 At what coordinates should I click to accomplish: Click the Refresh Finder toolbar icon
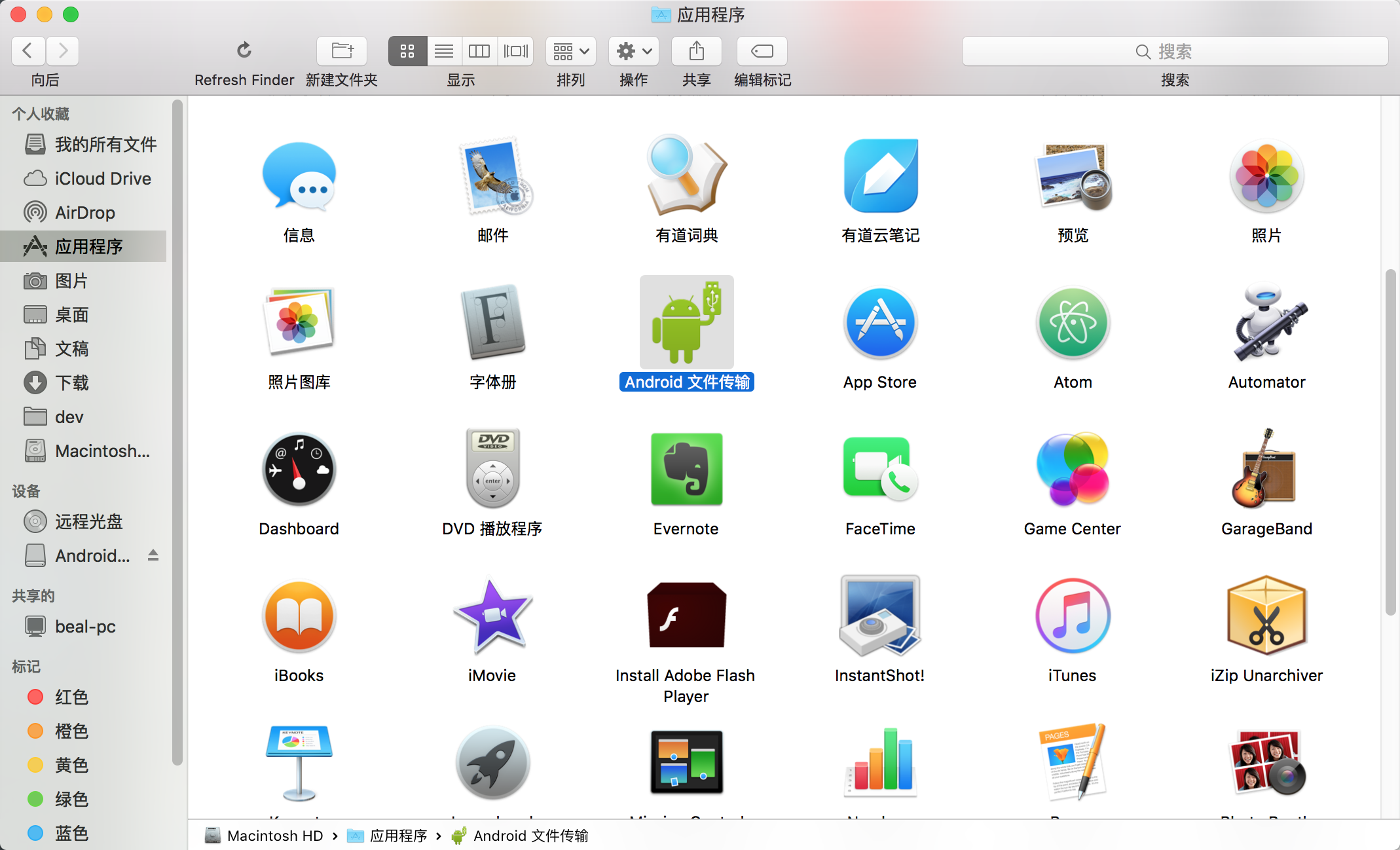click(x=244, y=50)
